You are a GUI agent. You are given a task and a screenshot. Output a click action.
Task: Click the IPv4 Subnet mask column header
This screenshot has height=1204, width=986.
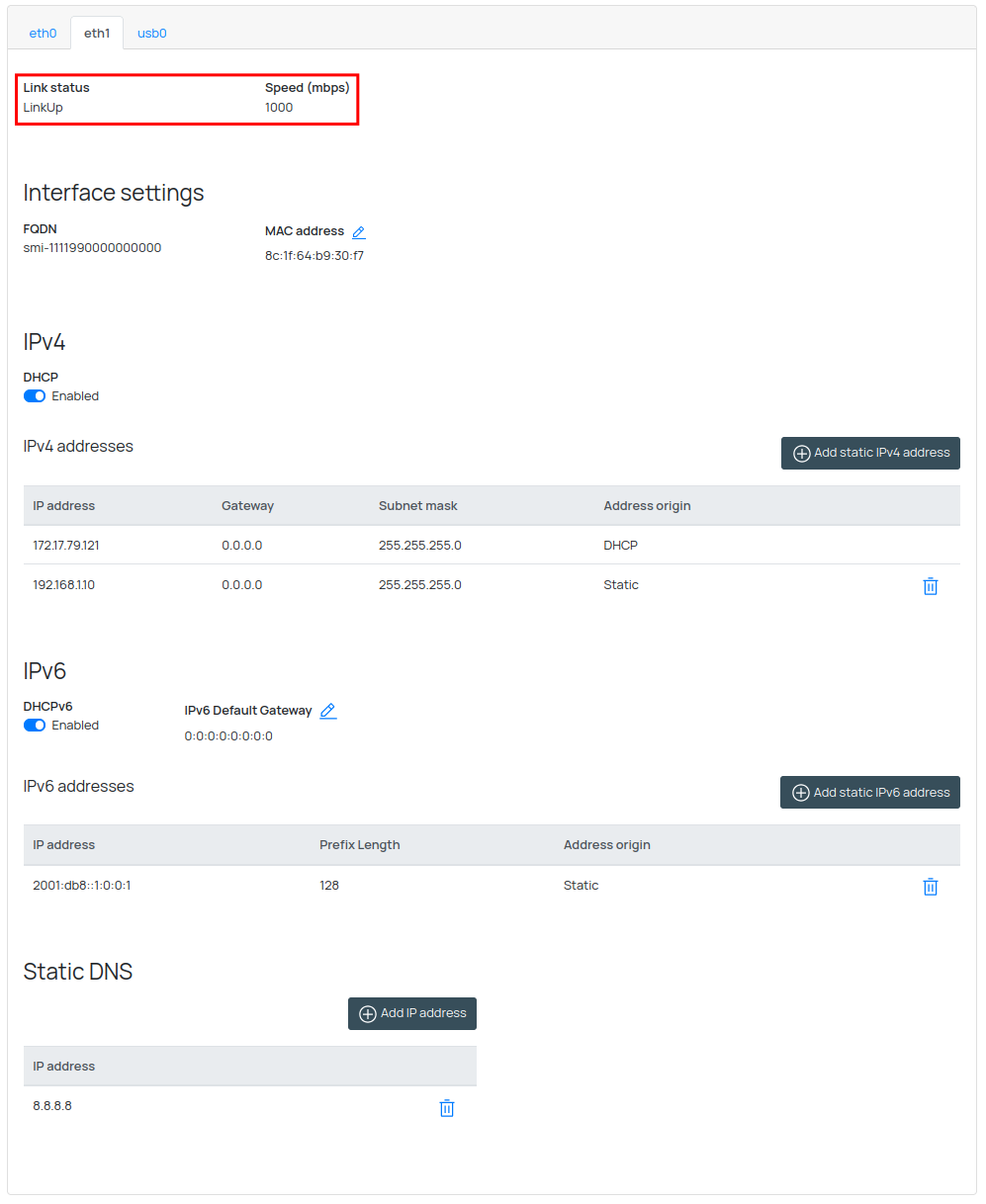click(417, 506)
